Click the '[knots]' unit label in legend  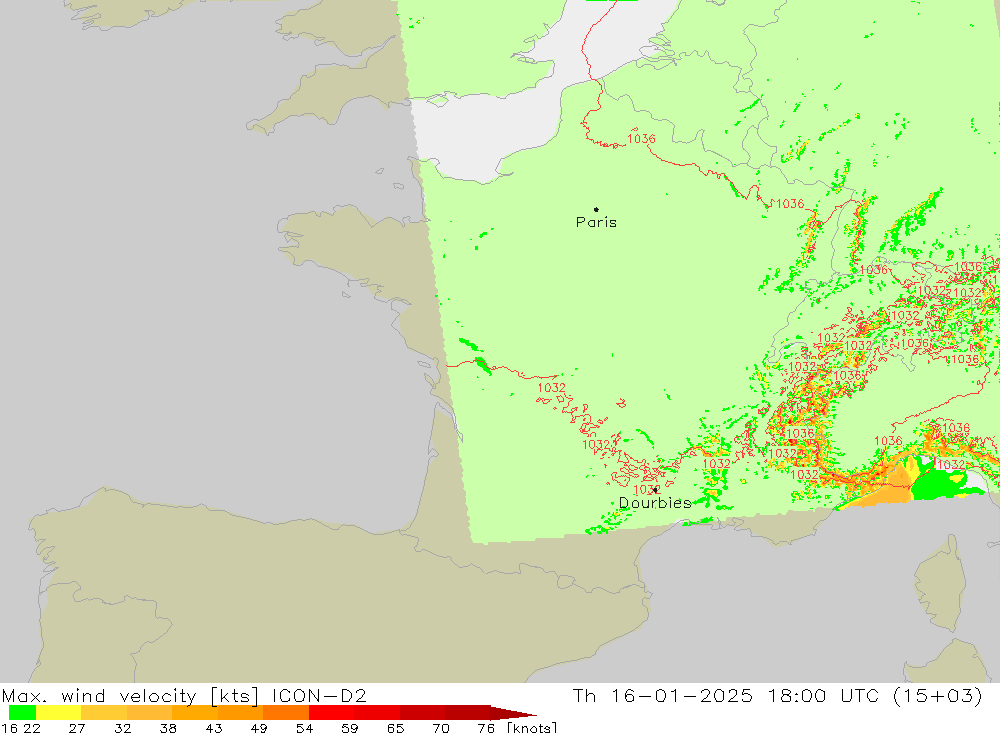tap(533, 727)
